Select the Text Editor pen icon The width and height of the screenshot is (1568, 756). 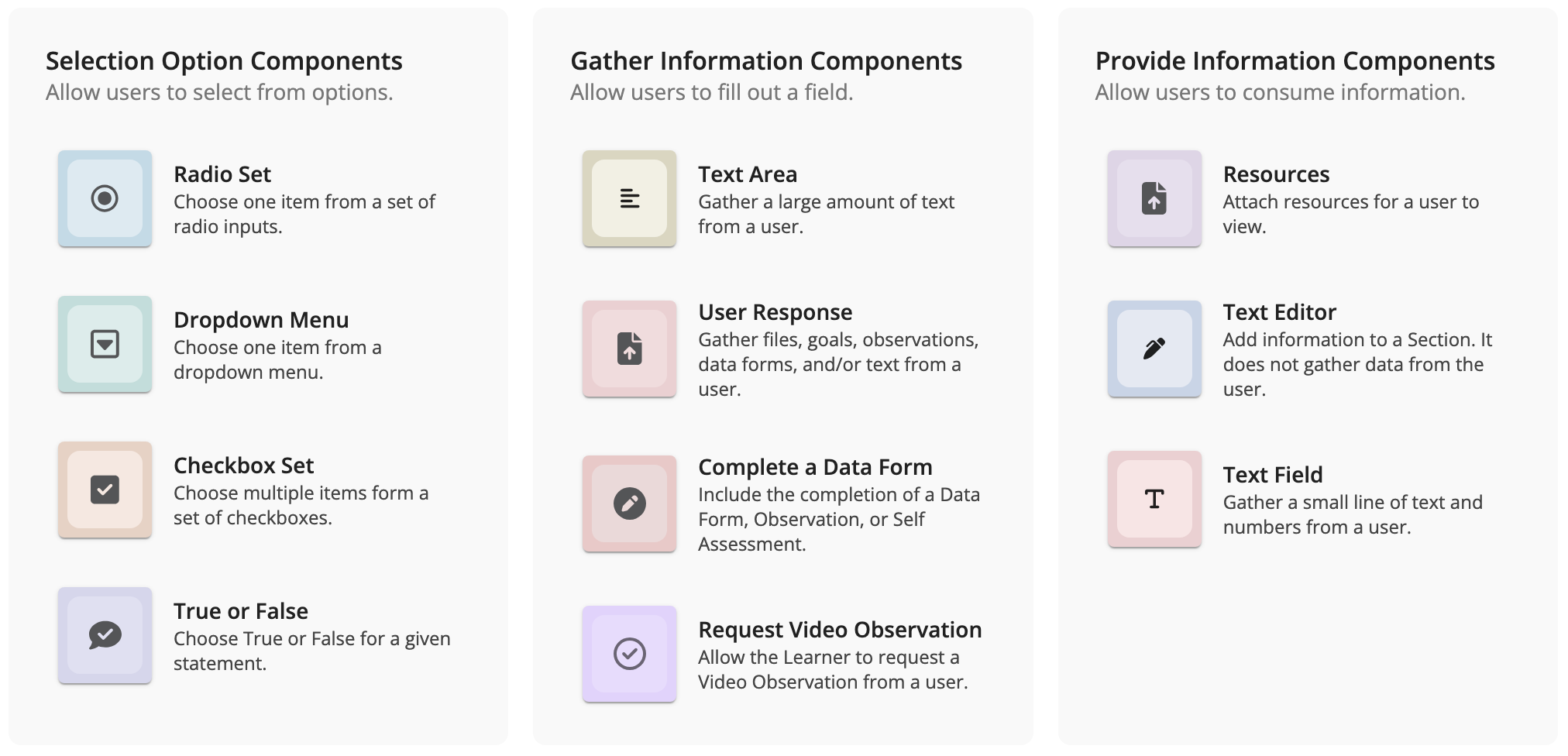1154,349
